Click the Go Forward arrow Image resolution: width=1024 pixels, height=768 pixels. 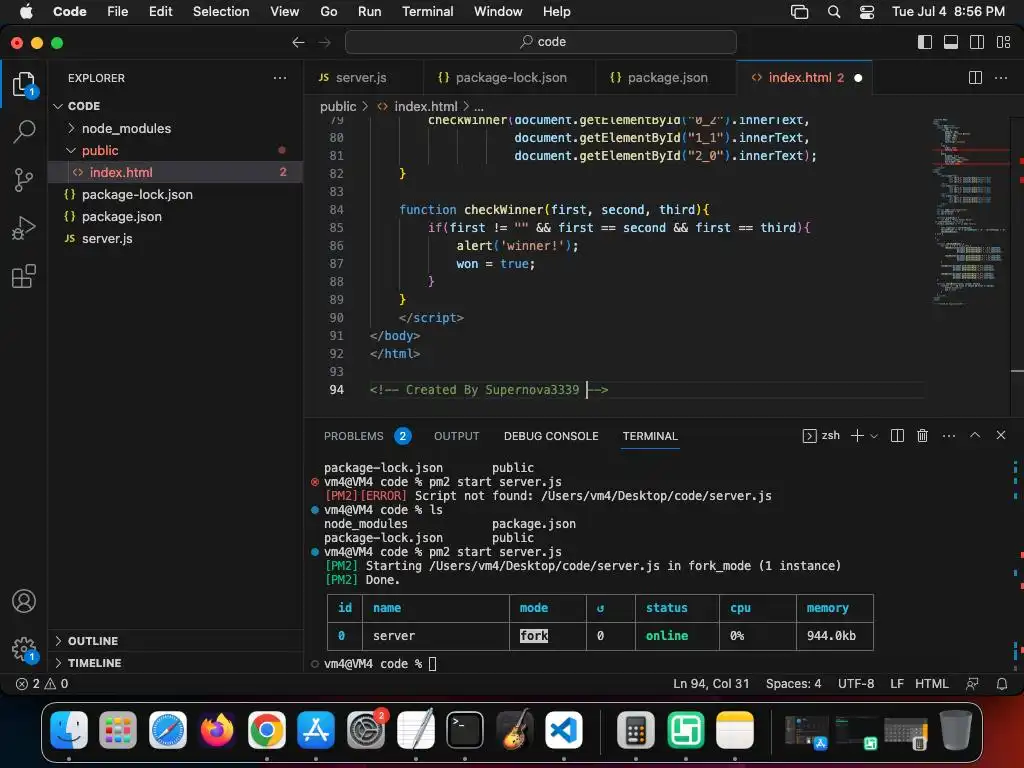pos(324,42)
